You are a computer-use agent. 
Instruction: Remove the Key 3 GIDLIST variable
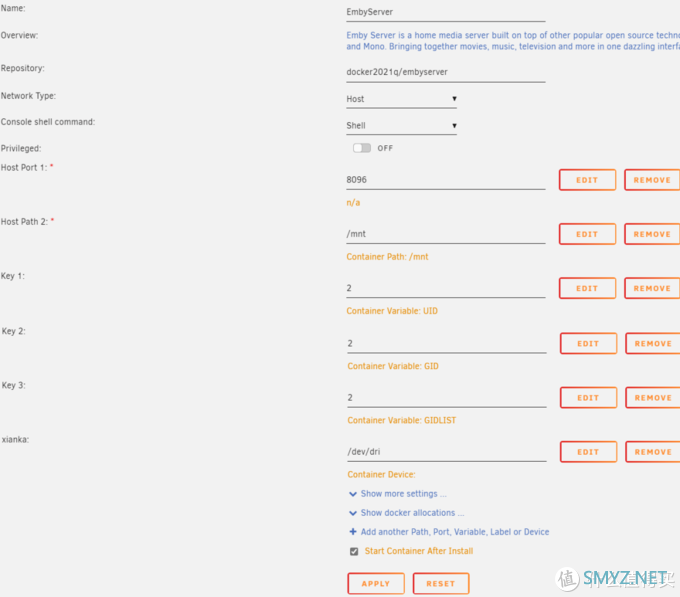pos(653,398)
